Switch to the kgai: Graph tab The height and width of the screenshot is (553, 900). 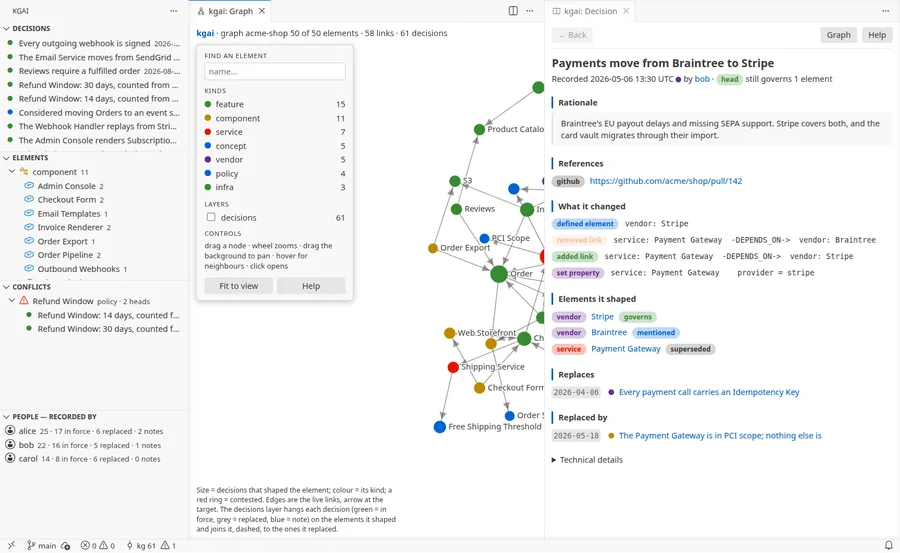coord(230,11)
